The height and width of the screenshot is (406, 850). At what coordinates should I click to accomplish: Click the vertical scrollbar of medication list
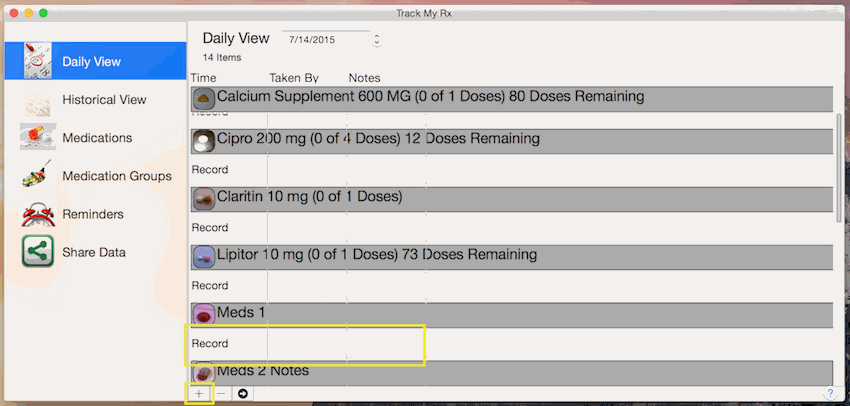(839, 167)
